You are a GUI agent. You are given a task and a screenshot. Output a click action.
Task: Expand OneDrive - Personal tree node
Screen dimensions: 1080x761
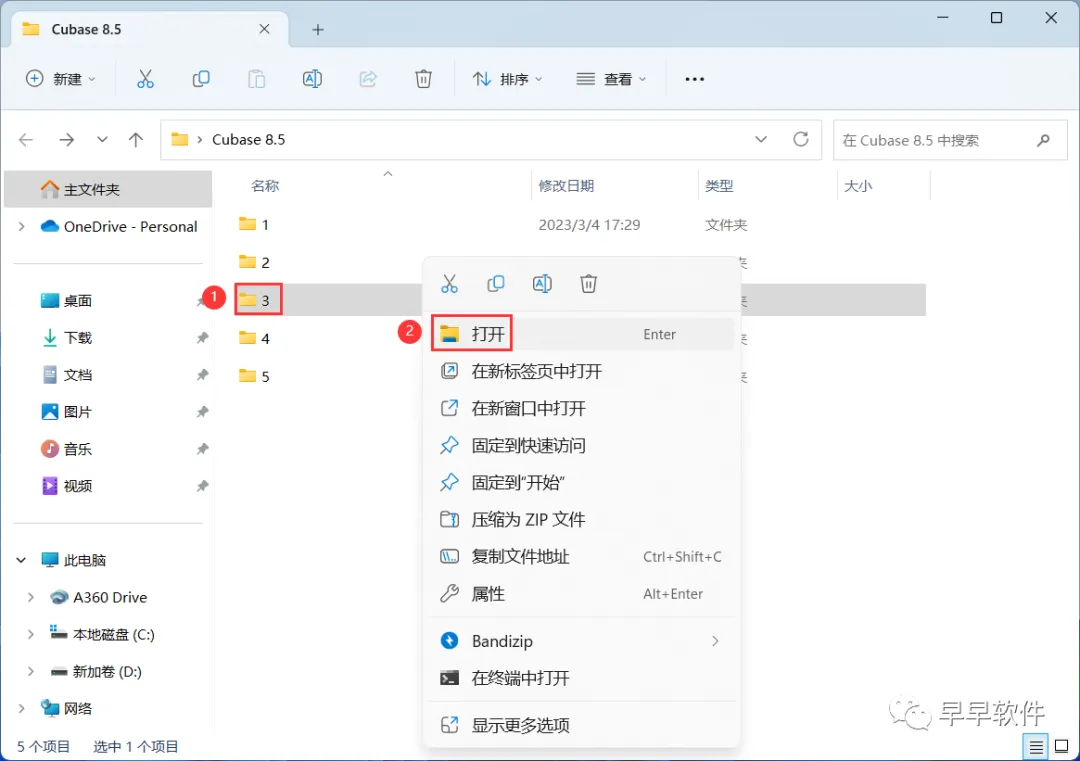21,227
